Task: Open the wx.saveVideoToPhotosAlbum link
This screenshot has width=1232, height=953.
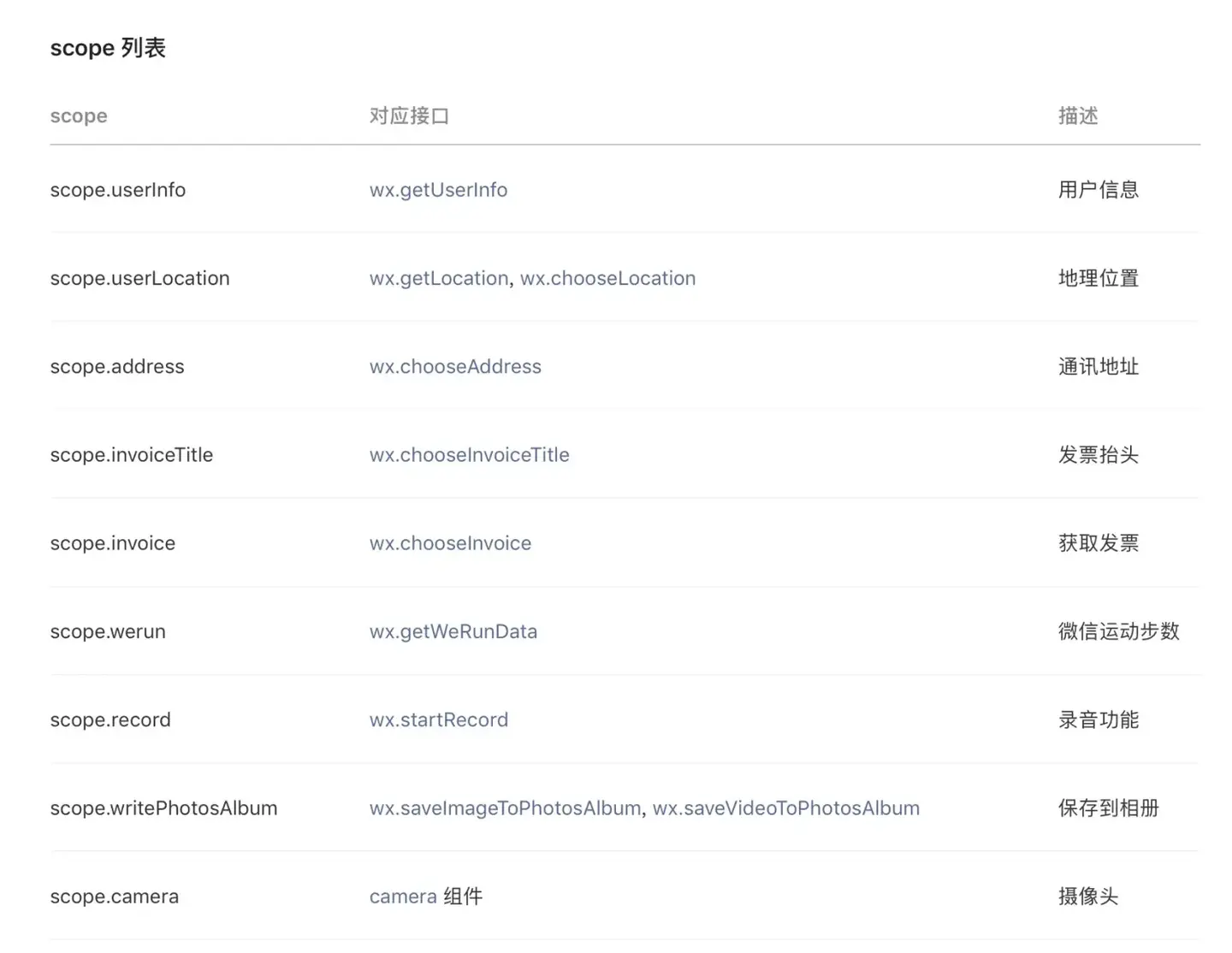Action: coord(786,808)
